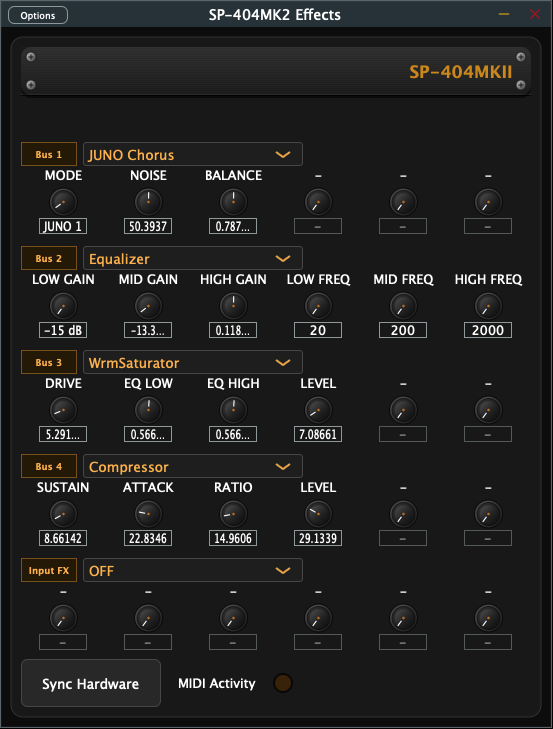Click the HIGH GAIN knob
Screen dimensions: 553x729
pyautogui.click(x=233, y=306)
